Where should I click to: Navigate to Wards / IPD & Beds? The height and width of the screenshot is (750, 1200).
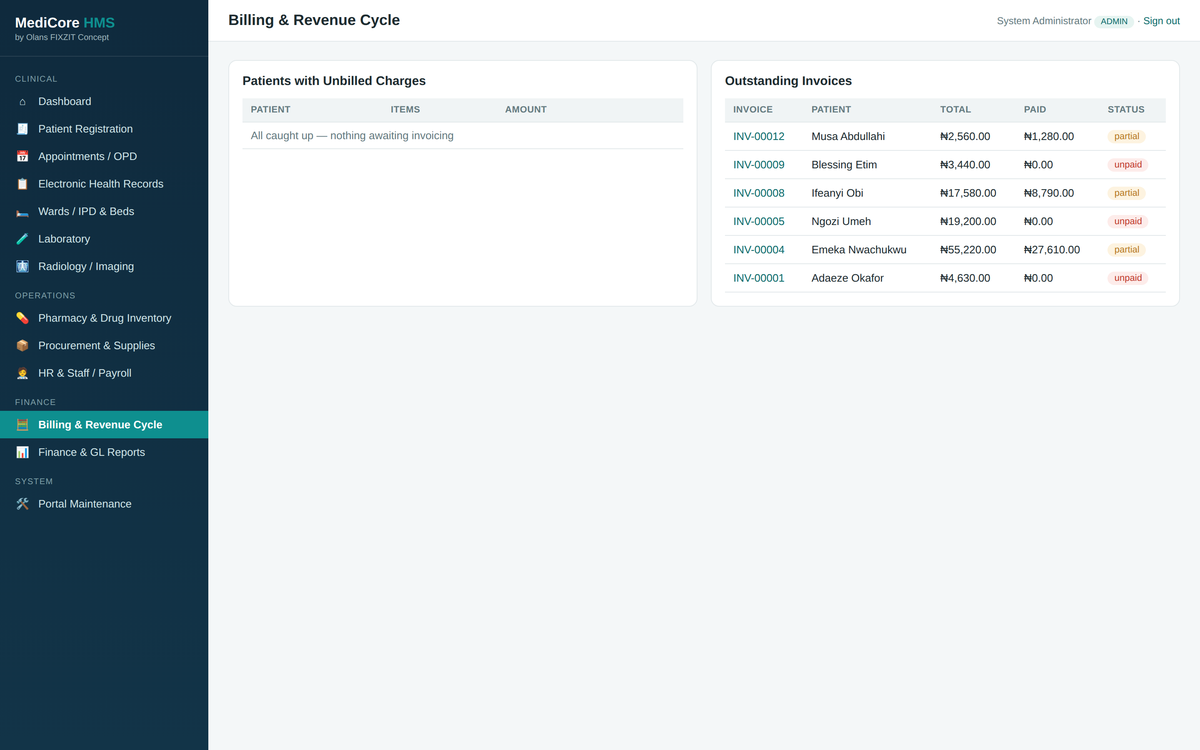[104, 211]
